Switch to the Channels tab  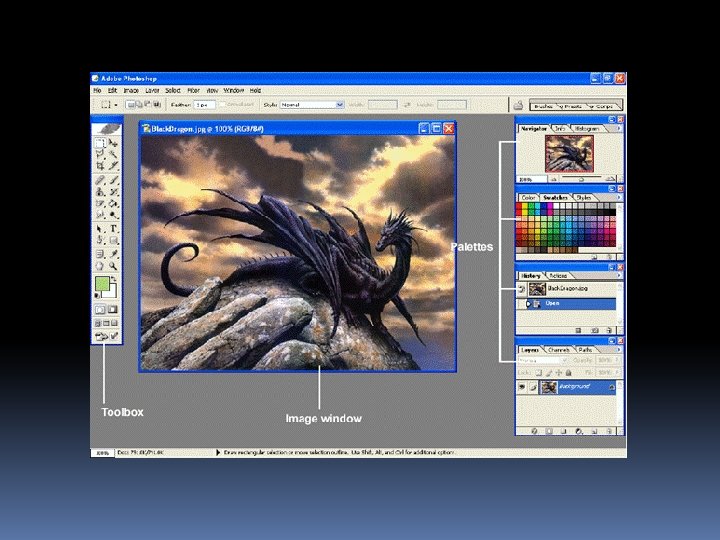558,350
